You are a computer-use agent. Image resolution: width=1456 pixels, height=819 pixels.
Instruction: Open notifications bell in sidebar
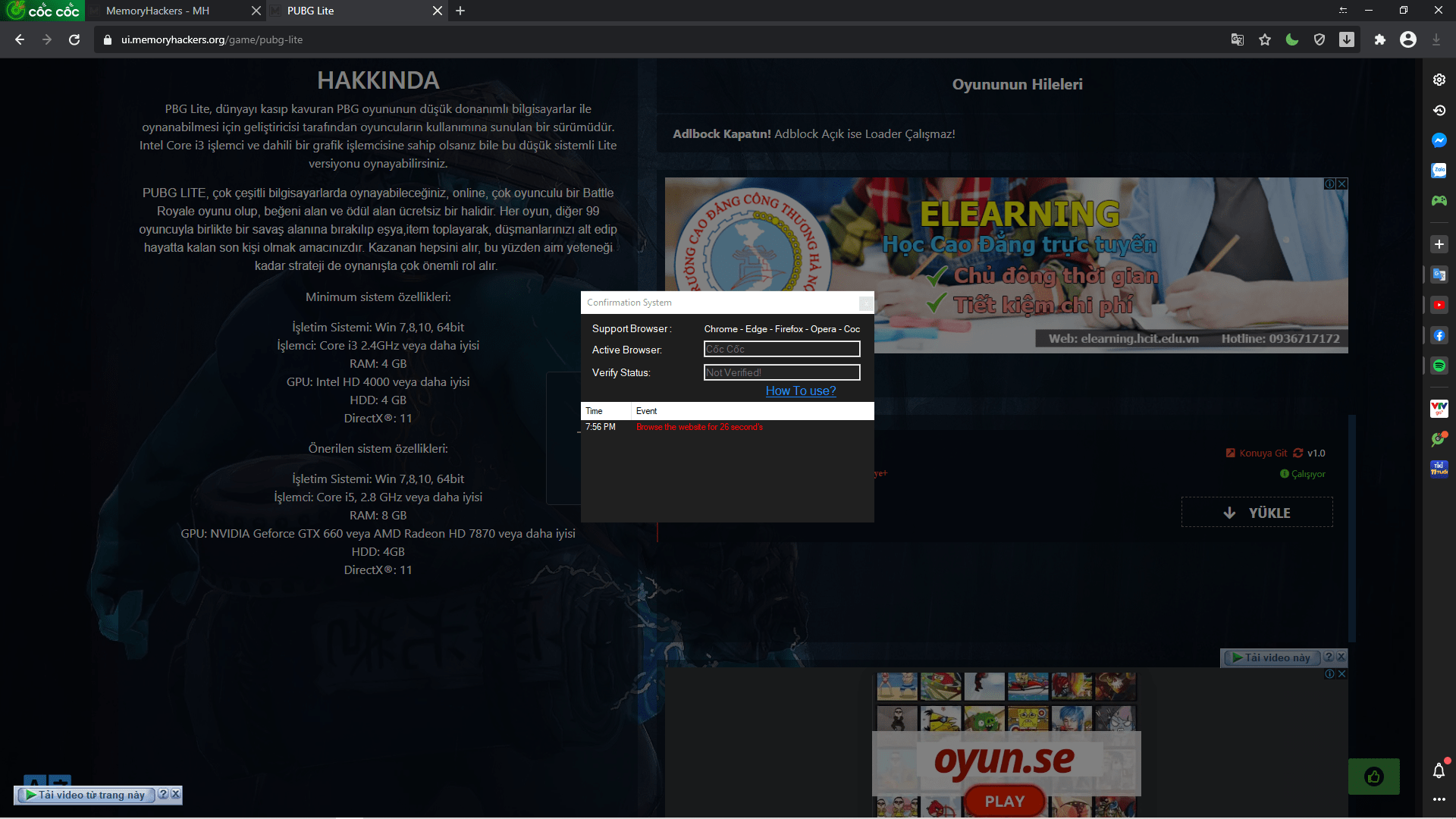click(x=1439, y=771)
